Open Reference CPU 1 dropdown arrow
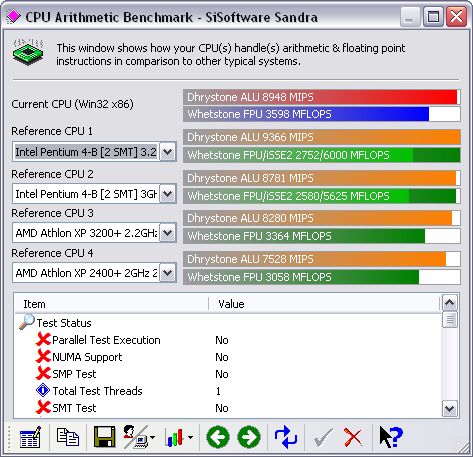Viewport: 473px width, 457px height. click(x=167, y=152)
